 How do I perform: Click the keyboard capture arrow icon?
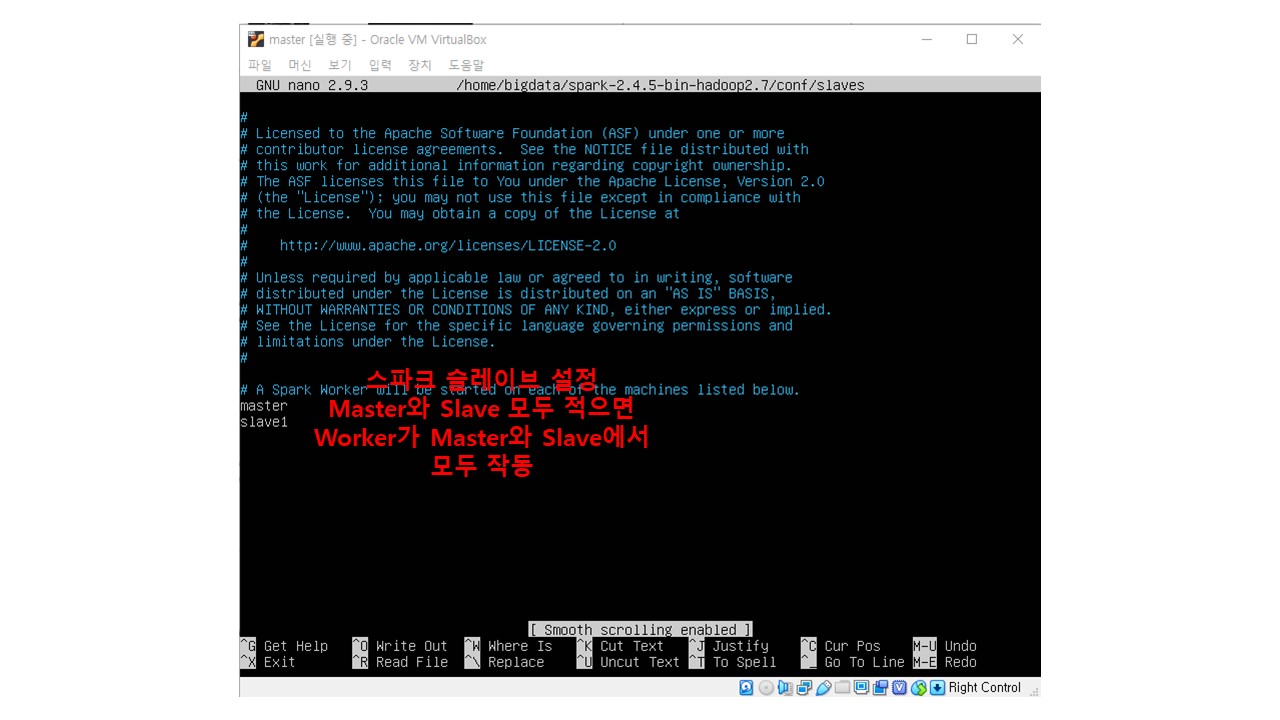(937, 688)
